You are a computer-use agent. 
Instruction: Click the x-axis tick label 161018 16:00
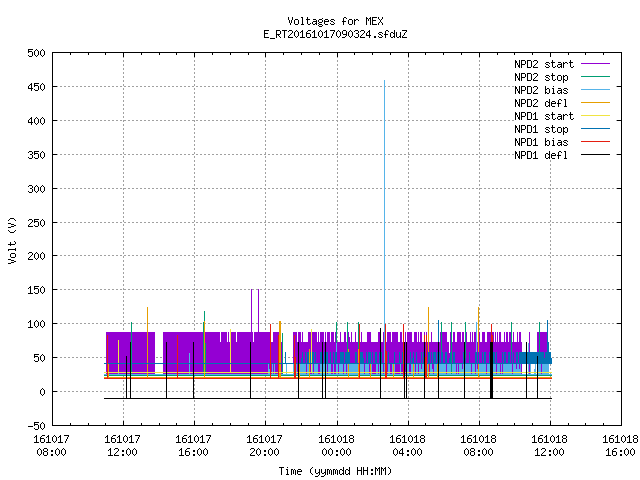[x=620, y=446]
